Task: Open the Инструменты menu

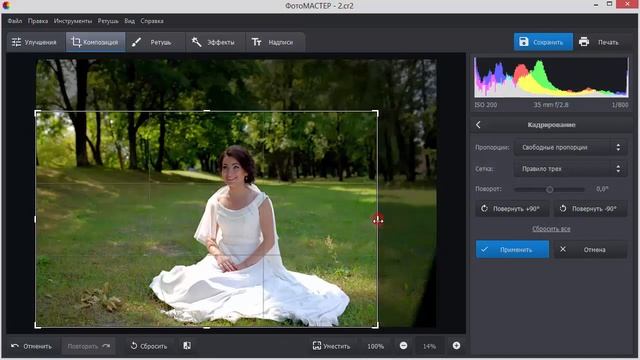Action: (x=73, y=21)
